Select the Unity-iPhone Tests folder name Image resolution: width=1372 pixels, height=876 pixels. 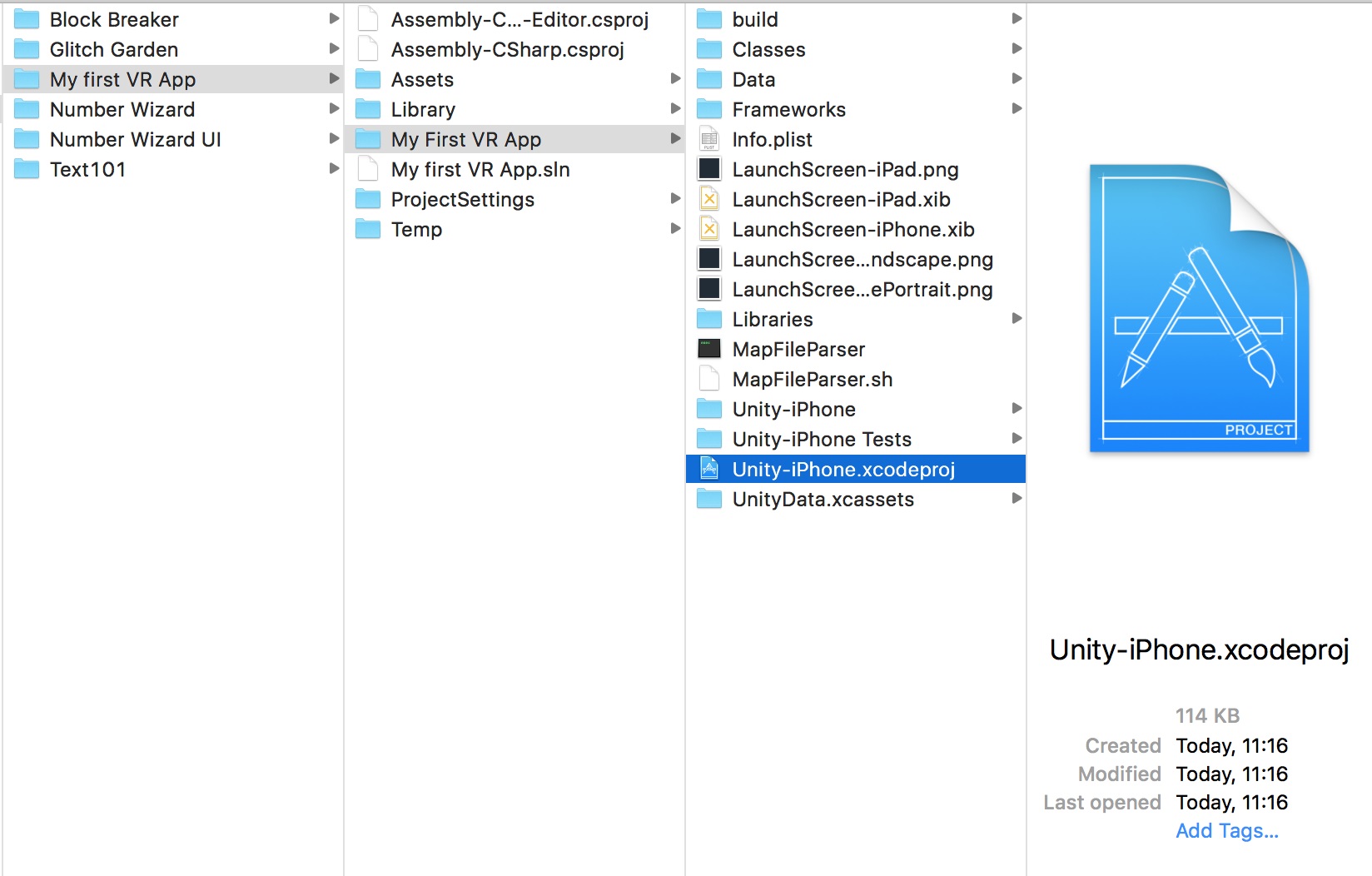tap(822, 439)
